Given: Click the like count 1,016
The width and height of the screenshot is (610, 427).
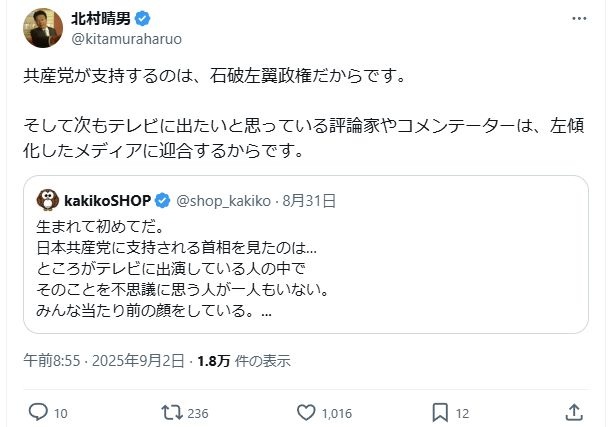Looking at the screenshot, I should (x=336, y=412).
